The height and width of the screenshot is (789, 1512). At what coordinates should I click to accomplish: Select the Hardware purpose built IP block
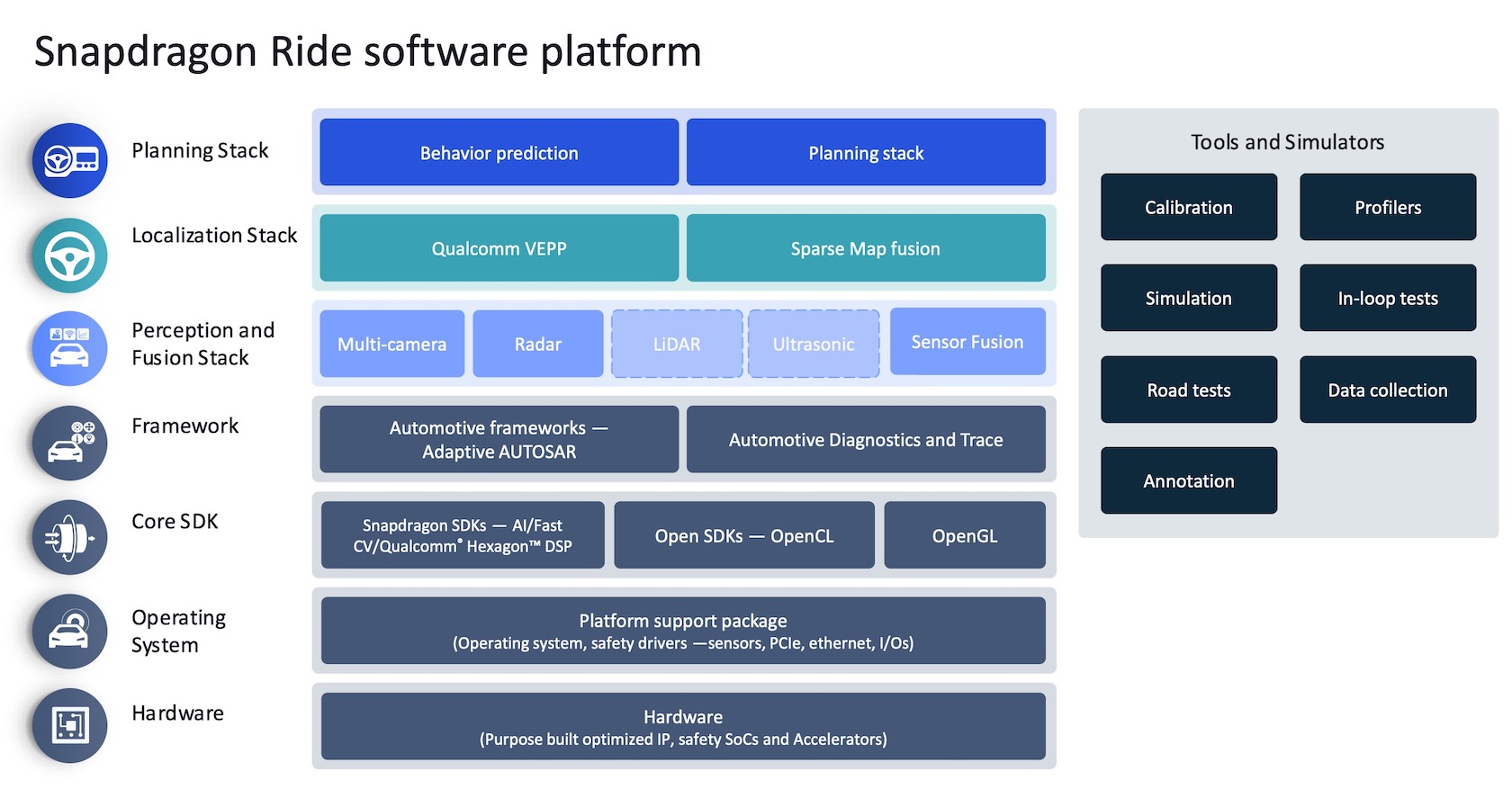[x=683, y=727]
